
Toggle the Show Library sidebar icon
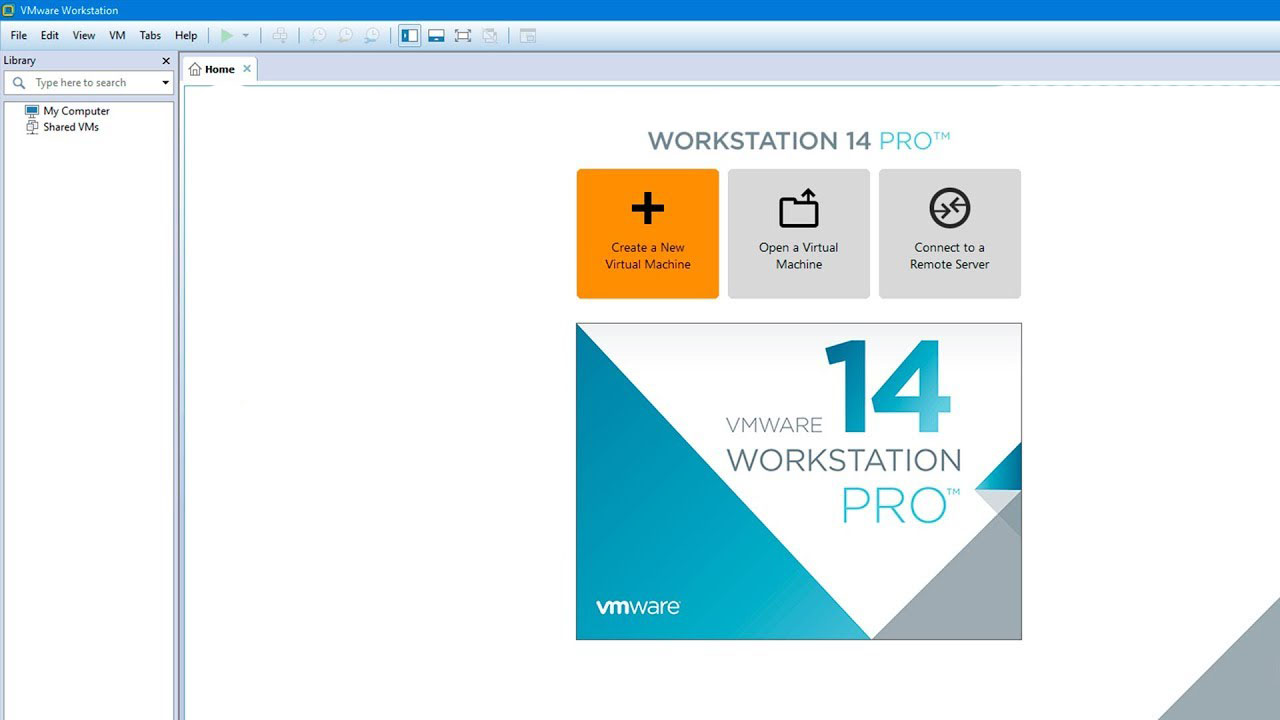tap(409, 35)
